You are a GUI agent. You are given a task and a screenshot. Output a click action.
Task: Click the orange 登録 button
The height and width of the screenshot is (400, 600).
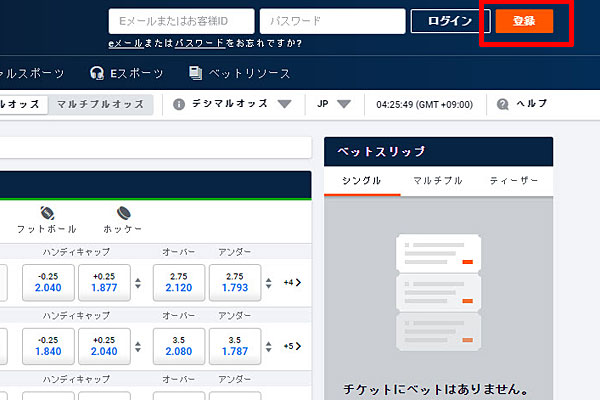pos(524,21)
